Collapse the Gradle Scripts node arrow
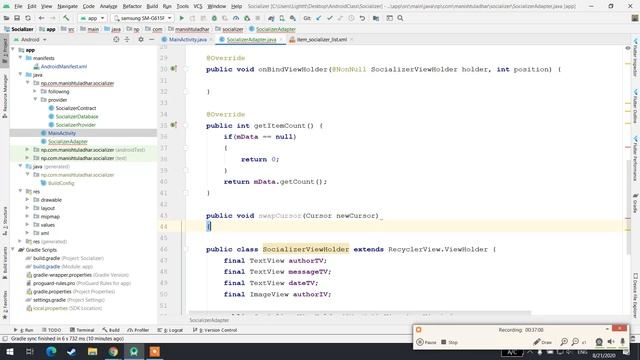 tap(13, 249)
